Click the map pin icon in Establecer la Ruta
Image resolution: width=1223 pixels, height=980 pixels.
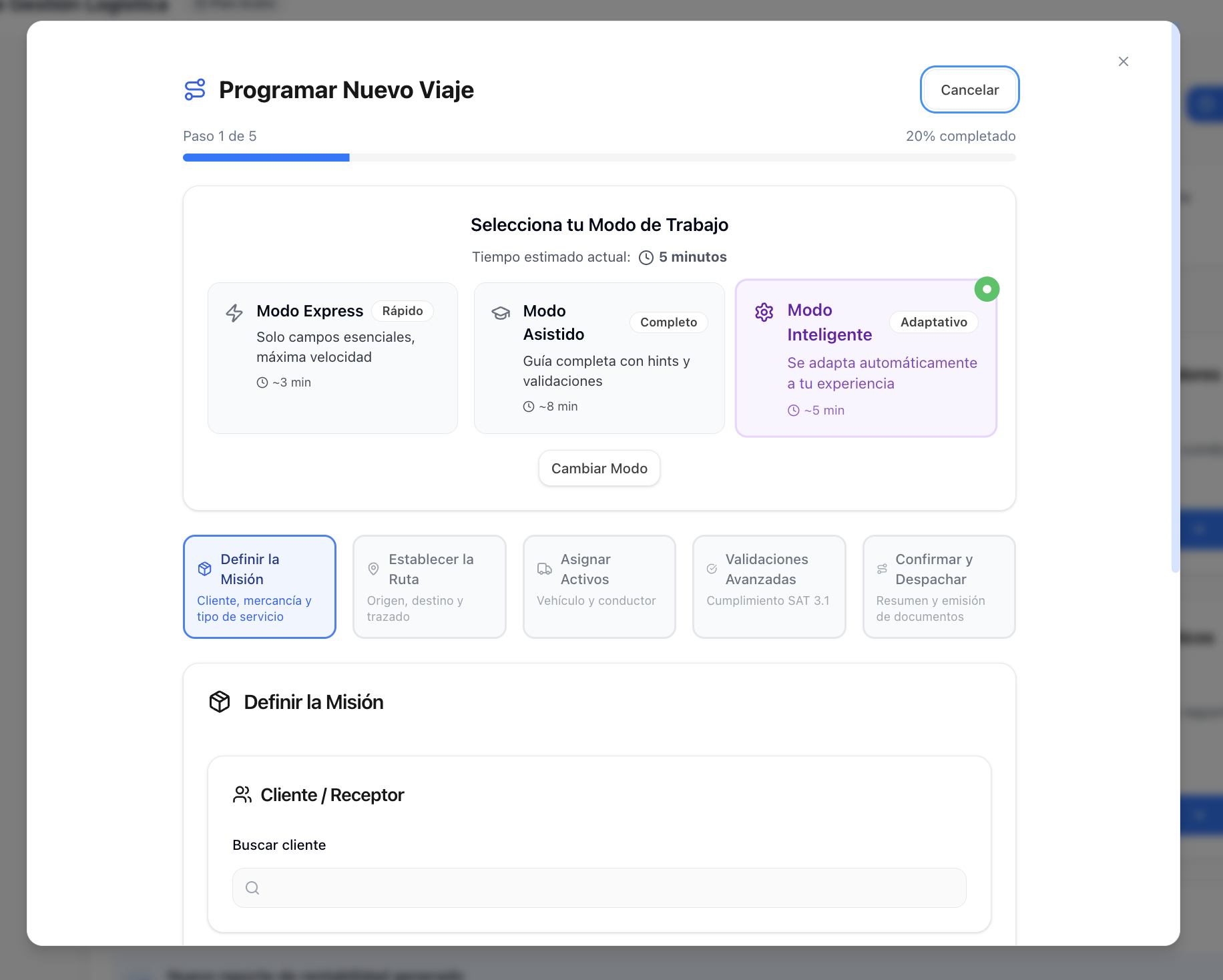pyautogui.click(x=374, y=569)
